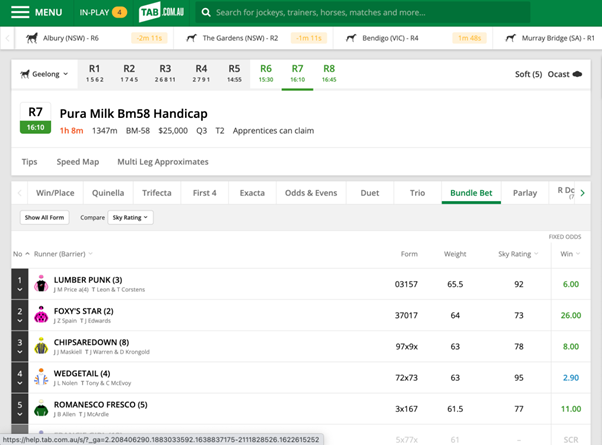
Task: Select Chipsaredown win odds 8.00
Action: 571,346
